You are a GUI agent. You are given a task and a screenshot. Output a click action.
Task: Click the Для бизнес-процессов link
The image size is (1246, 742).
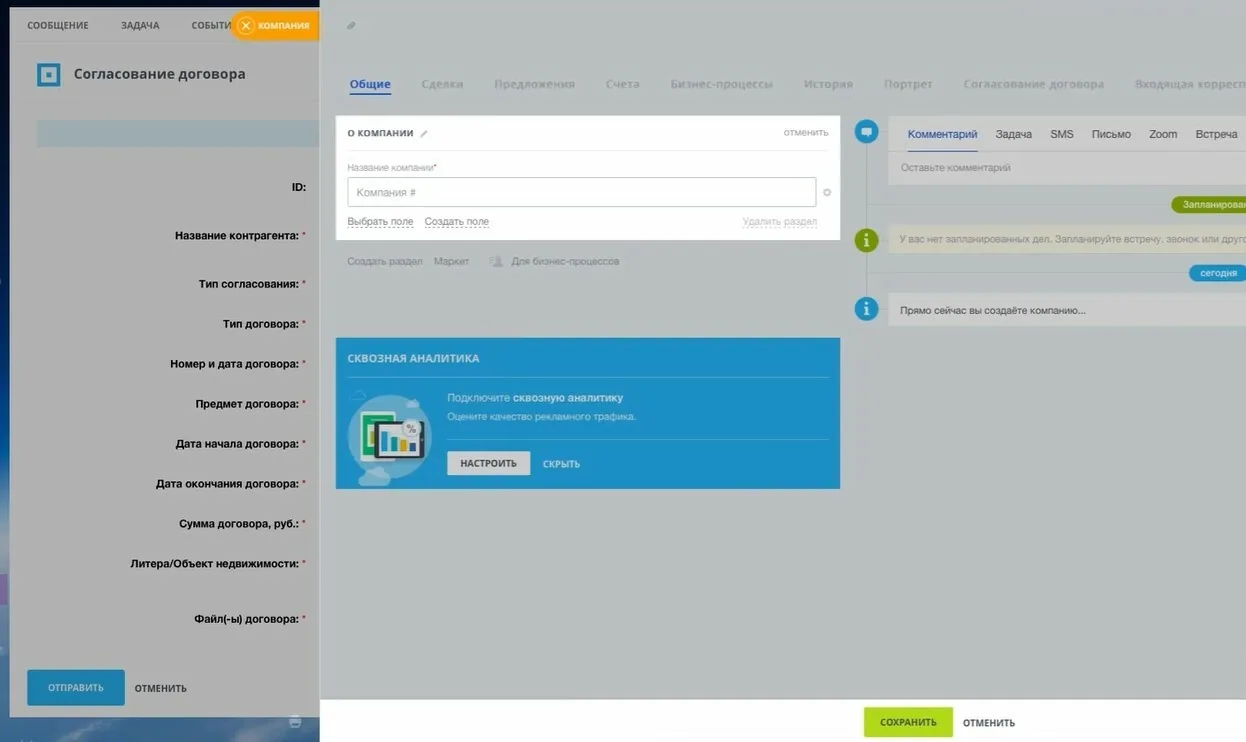(565, 261)
